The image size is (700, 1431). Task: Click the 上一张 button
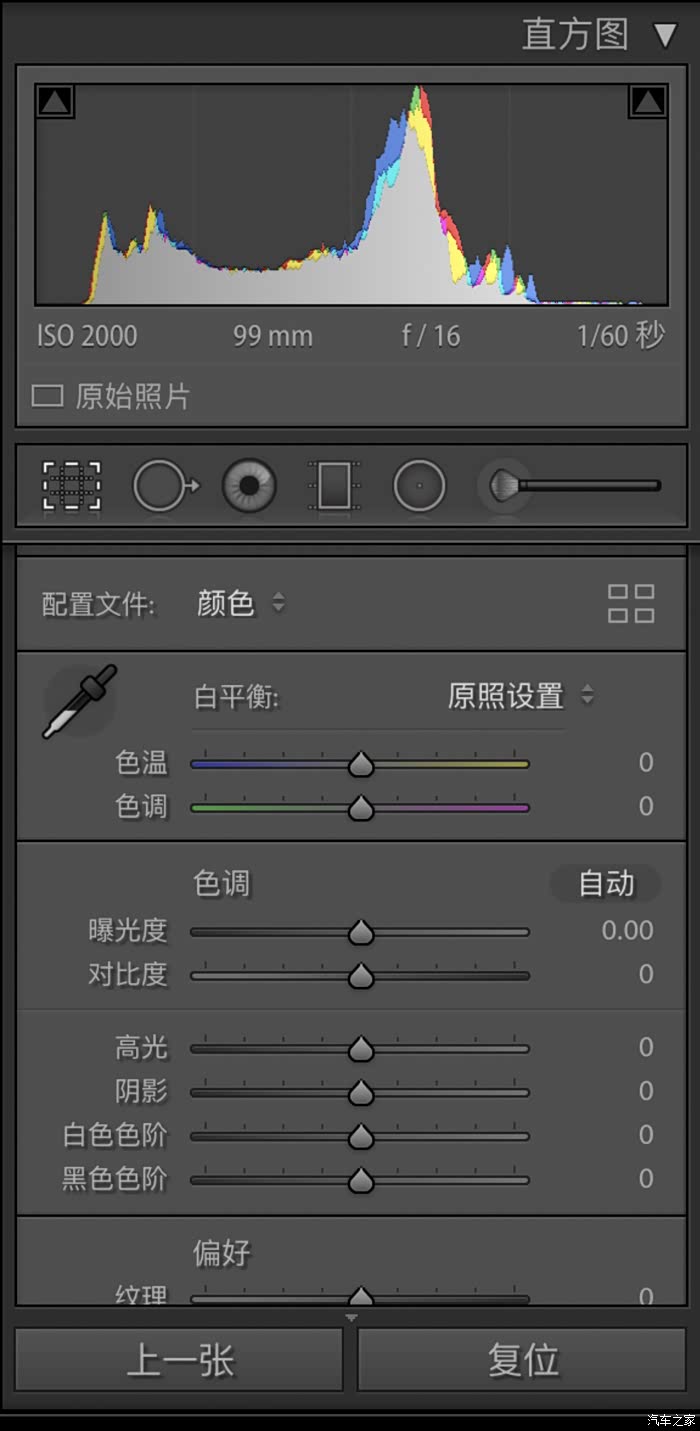point(180,1360)
